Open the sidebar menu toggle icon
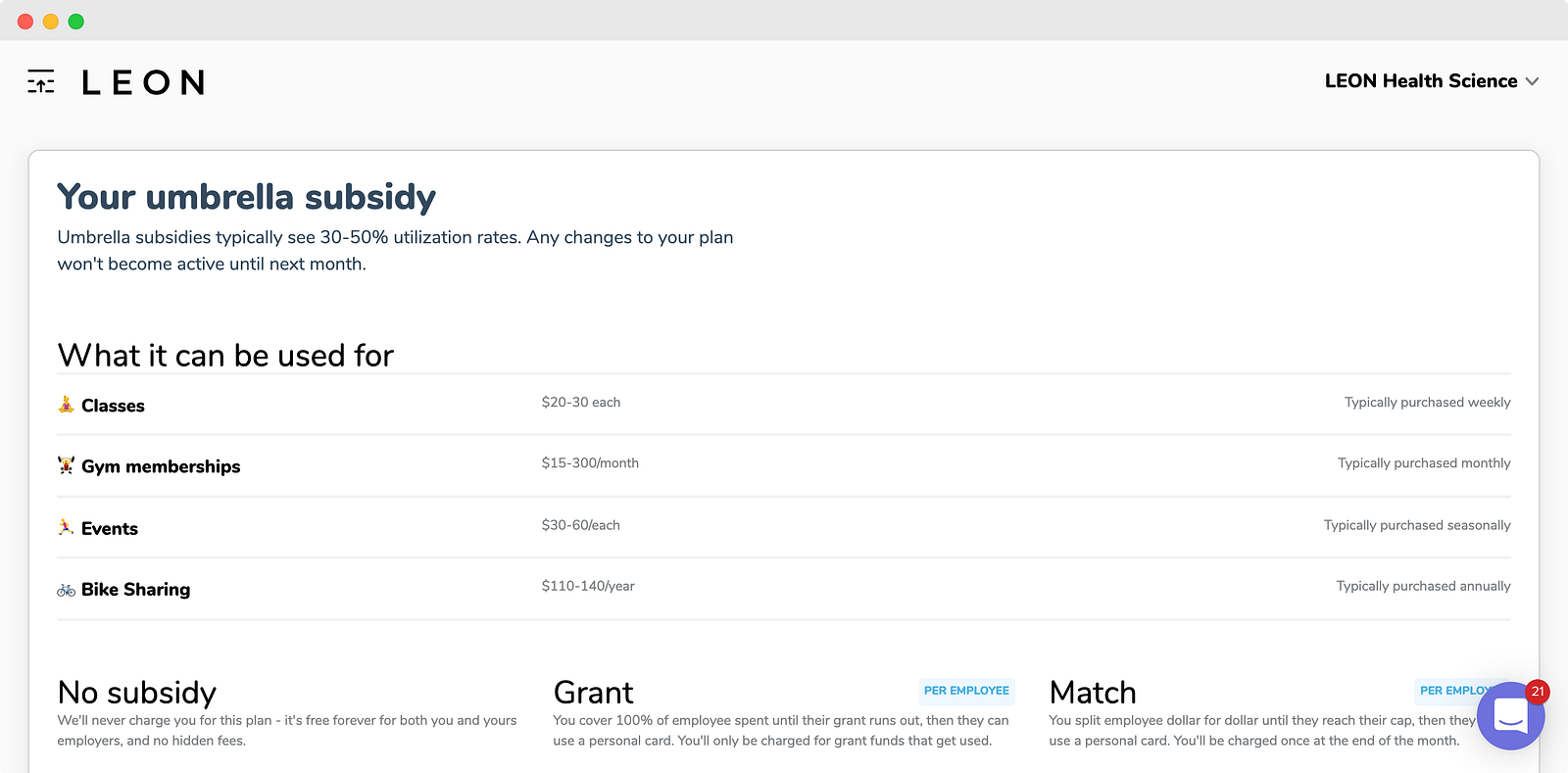Viewport: 1568px width, 773px height. click(41, 82)
